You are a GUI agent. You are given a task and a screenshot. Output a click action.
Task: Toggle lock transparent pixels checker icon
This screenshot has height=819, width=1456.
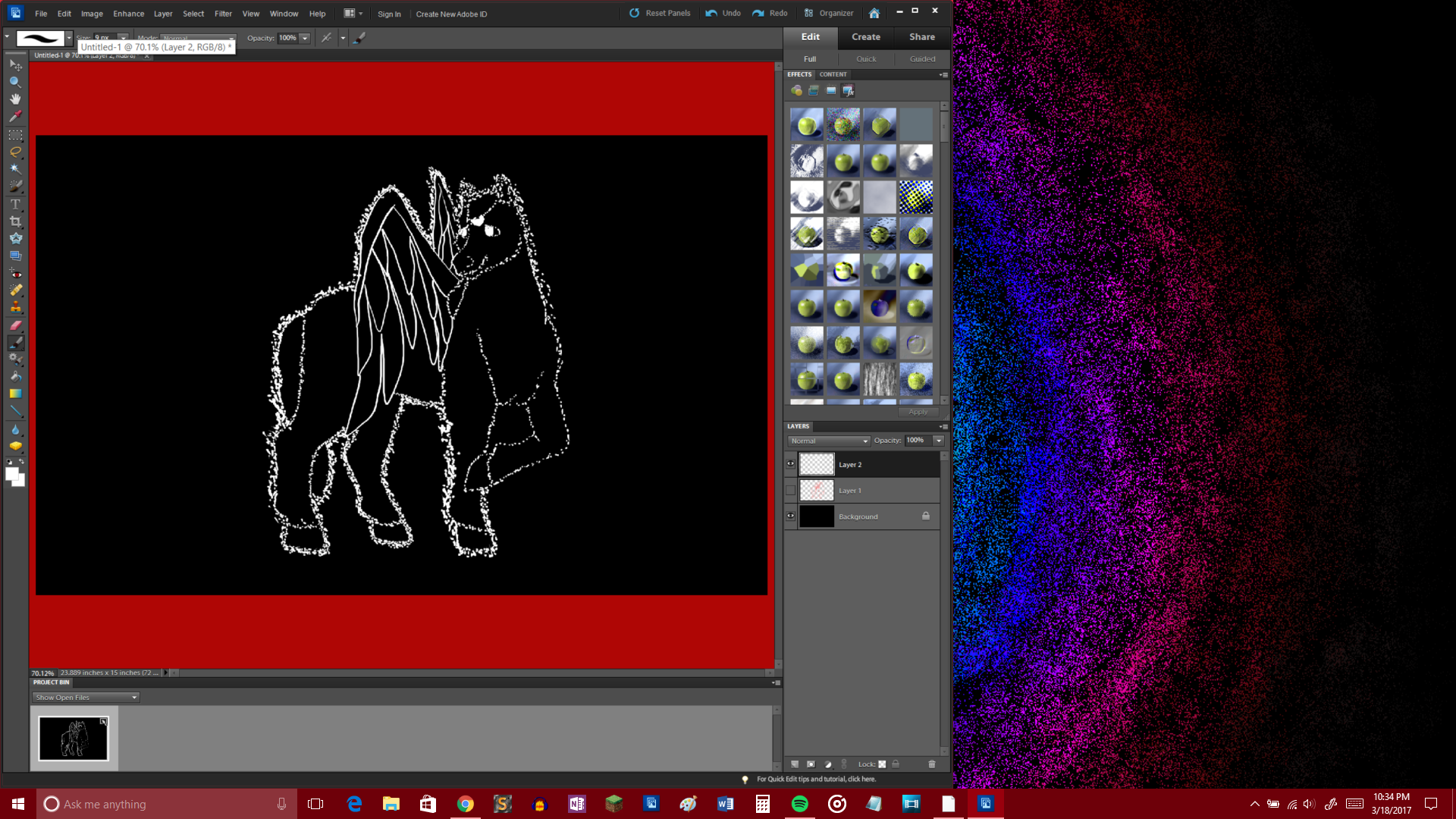point(882,764)
